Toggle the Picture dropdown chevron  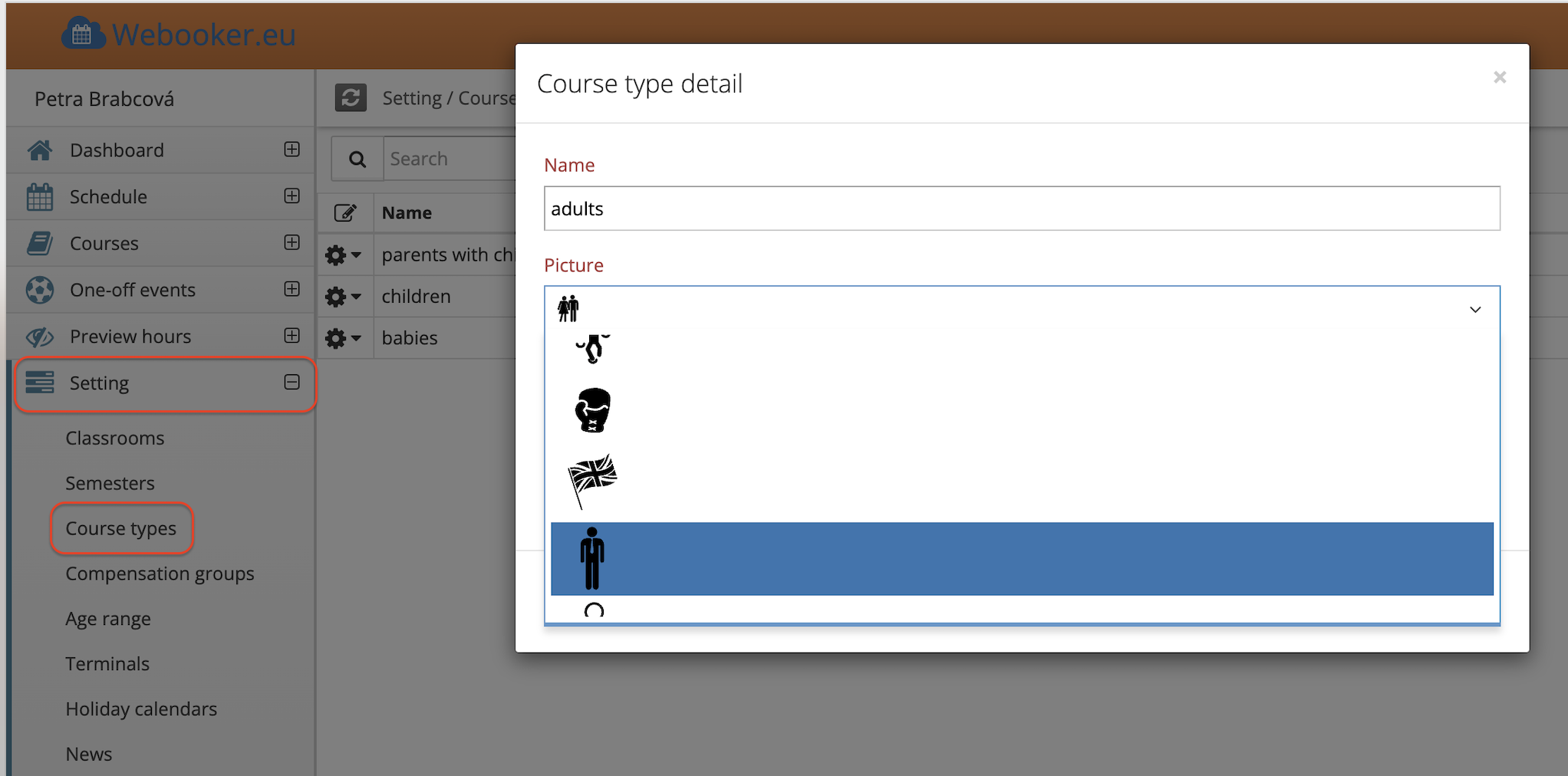coord(1475,310)
